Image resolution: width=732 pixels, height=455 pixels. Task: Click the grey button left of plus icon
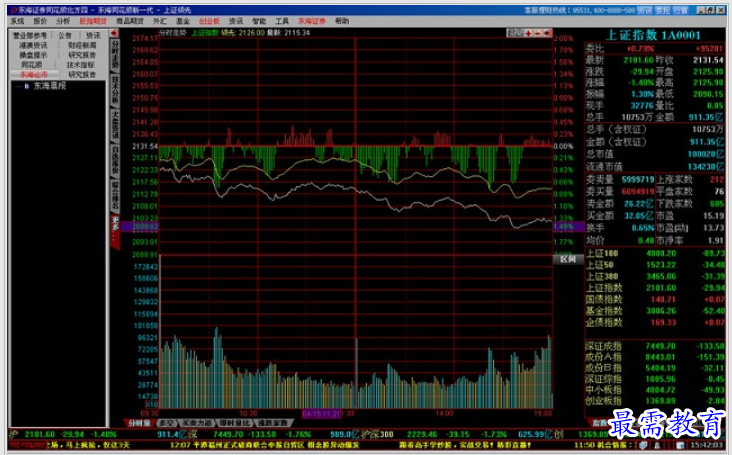tap(515, 33)
